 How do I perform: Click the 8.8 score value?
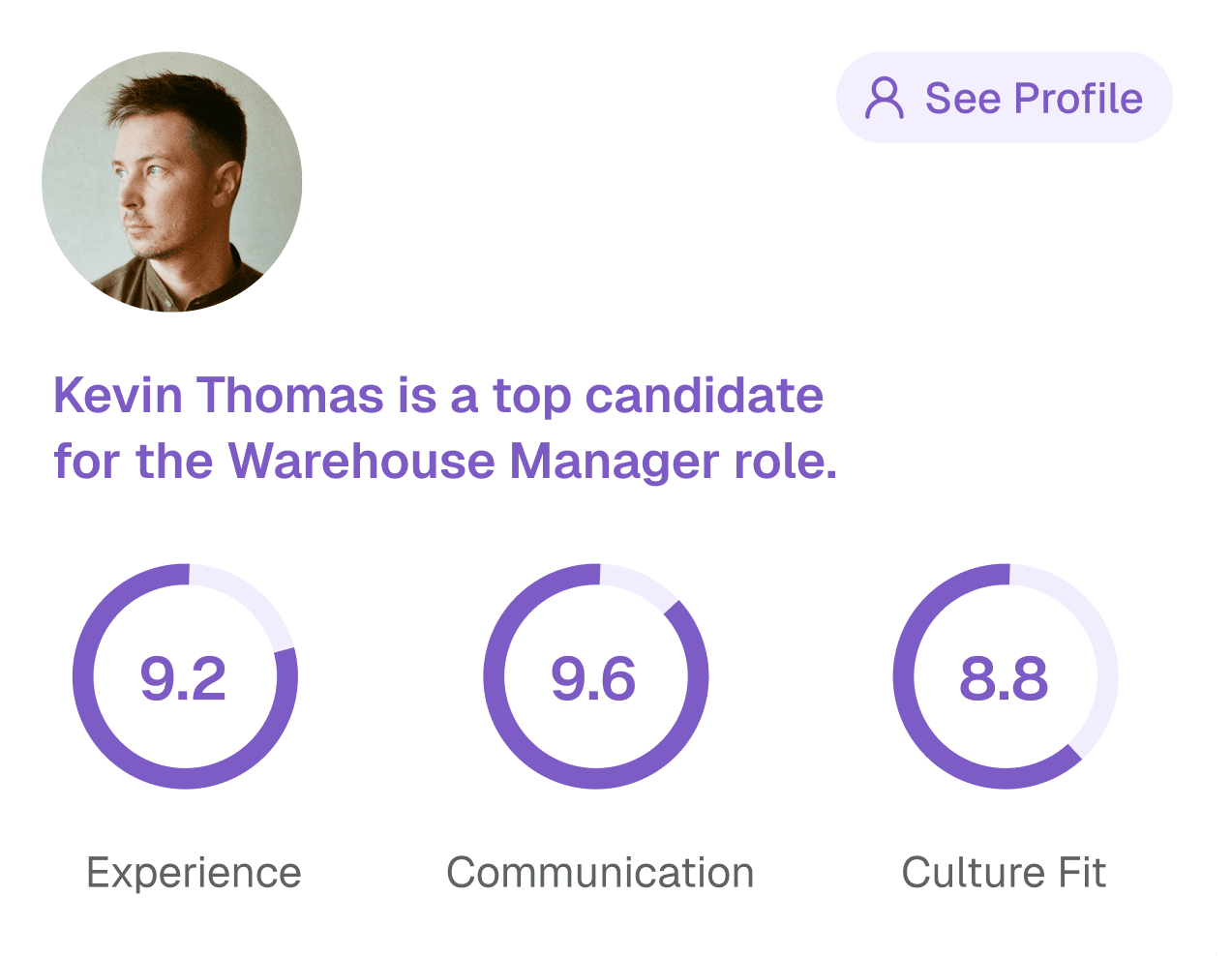[x=1004, y=678]
